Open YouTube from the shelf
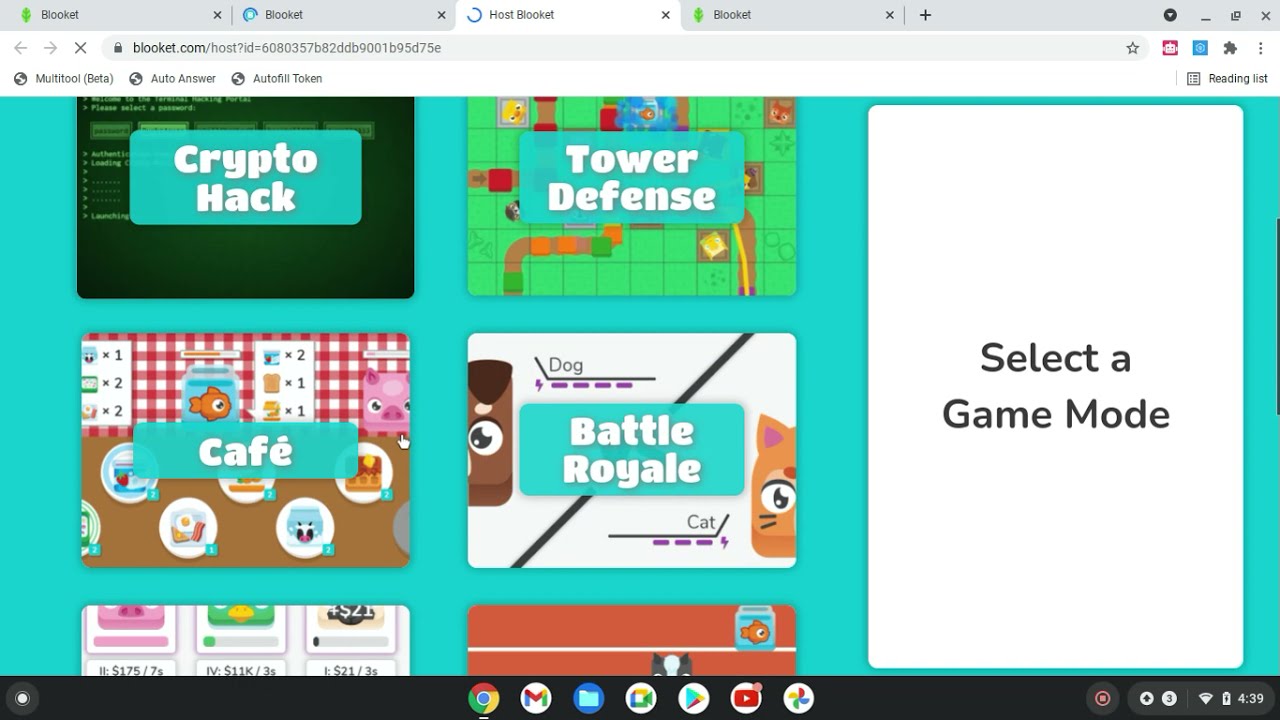This screenshot has width=1280, height=720. (x=746, y=698)
